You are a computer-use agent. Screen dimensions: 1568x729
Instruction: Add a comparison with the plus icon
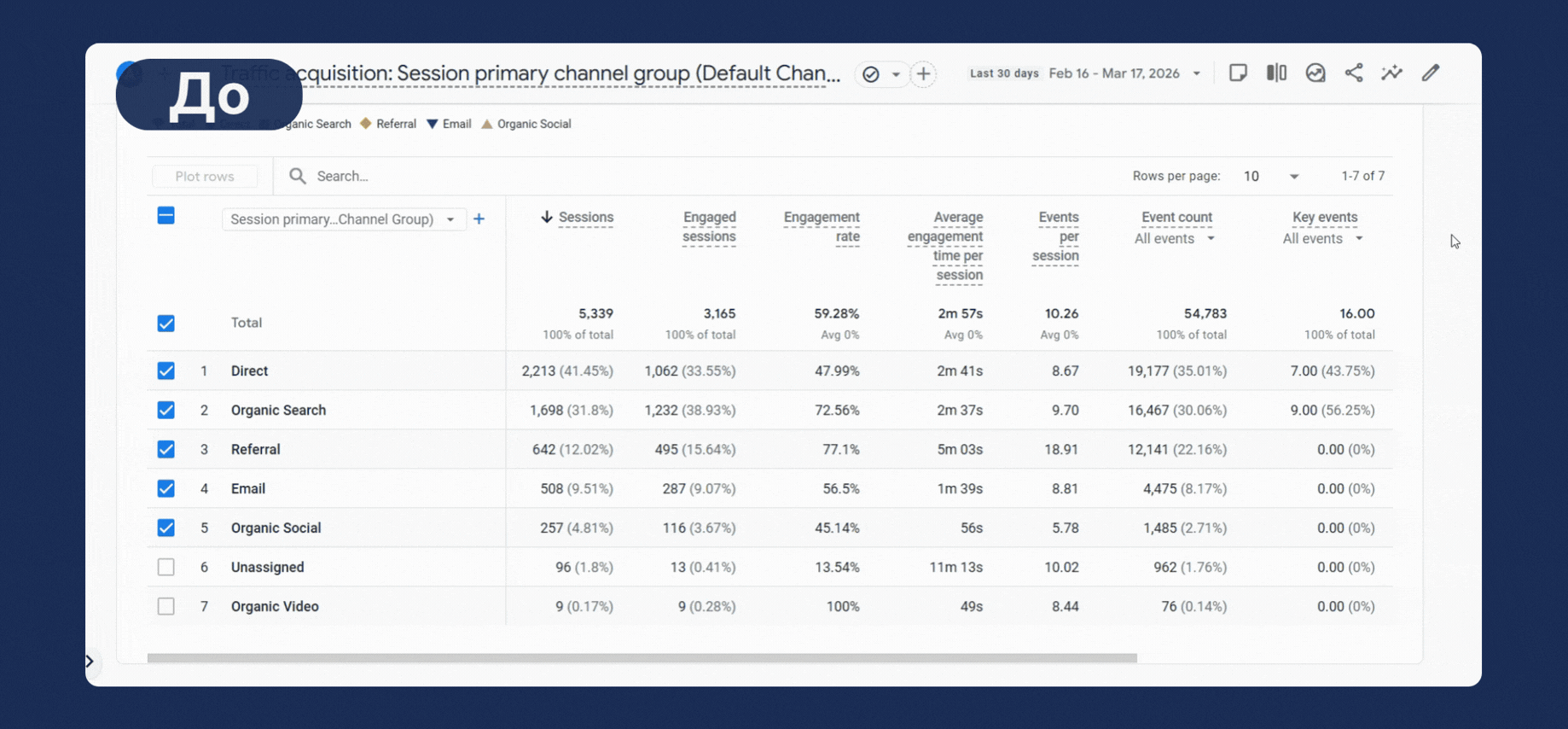coord(923,74)
